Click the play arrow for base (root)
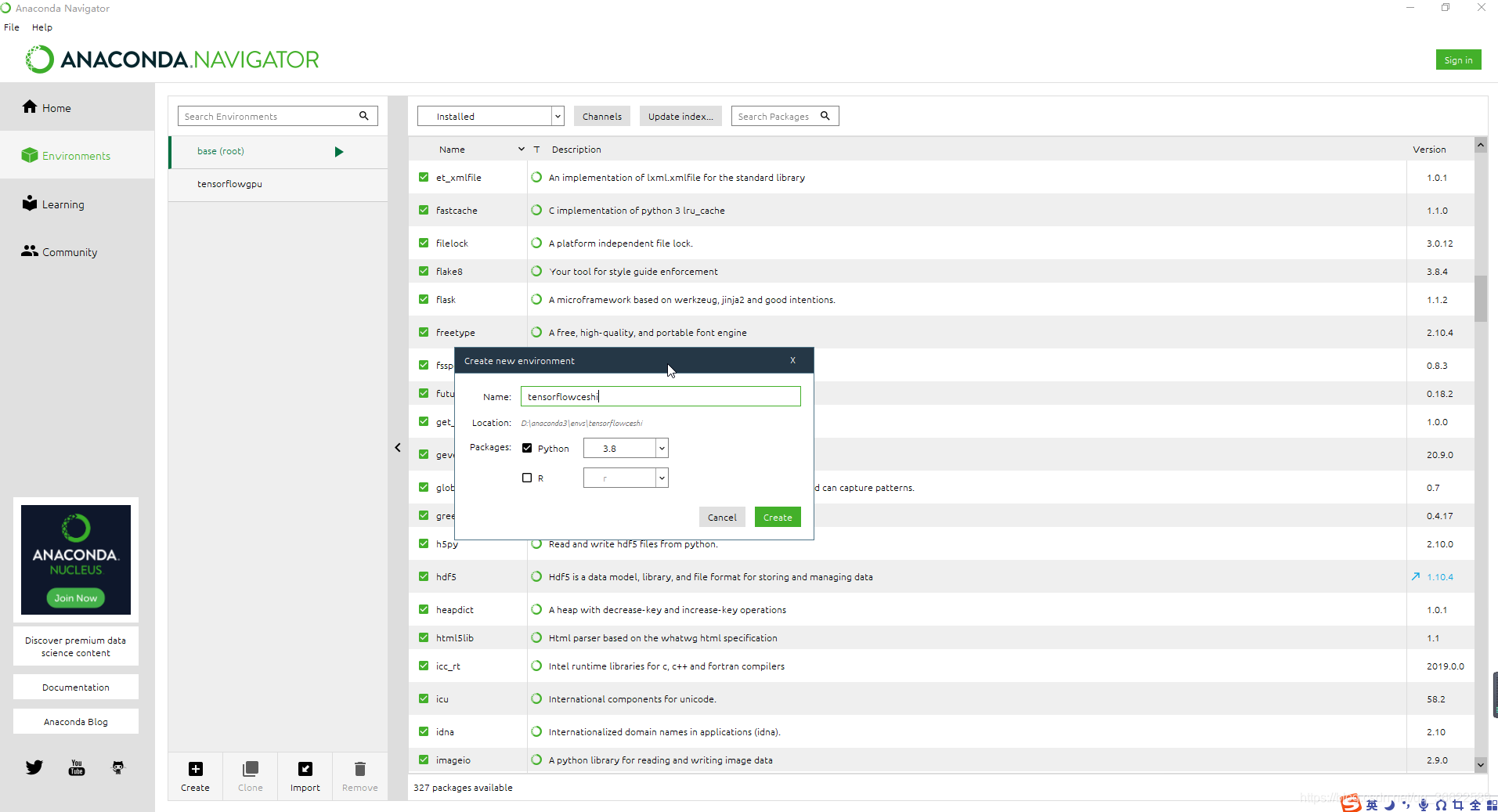 (x=339, y=152)
